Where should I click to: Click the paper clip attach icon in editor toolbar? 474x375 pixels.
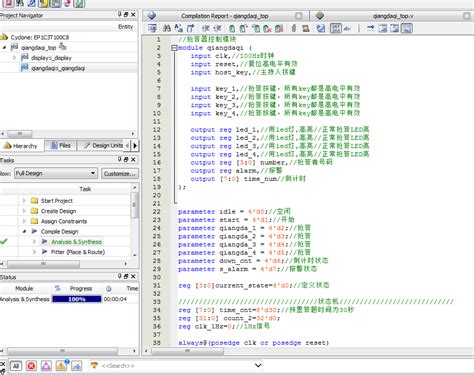[x=294, y=28]
